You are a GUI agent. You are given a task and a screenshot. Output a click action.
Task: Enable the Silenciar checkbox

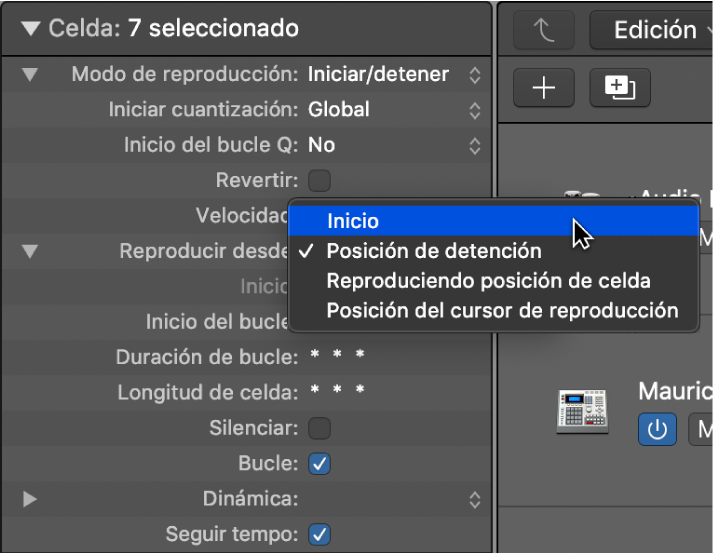click(x=319, y=428)
